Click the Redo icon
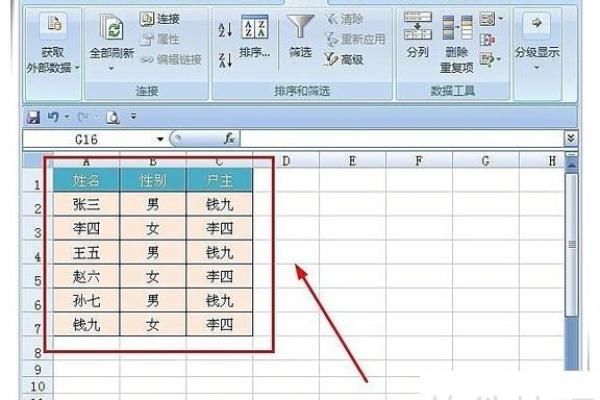The image size is (600, 400). (x=83, y=117)
